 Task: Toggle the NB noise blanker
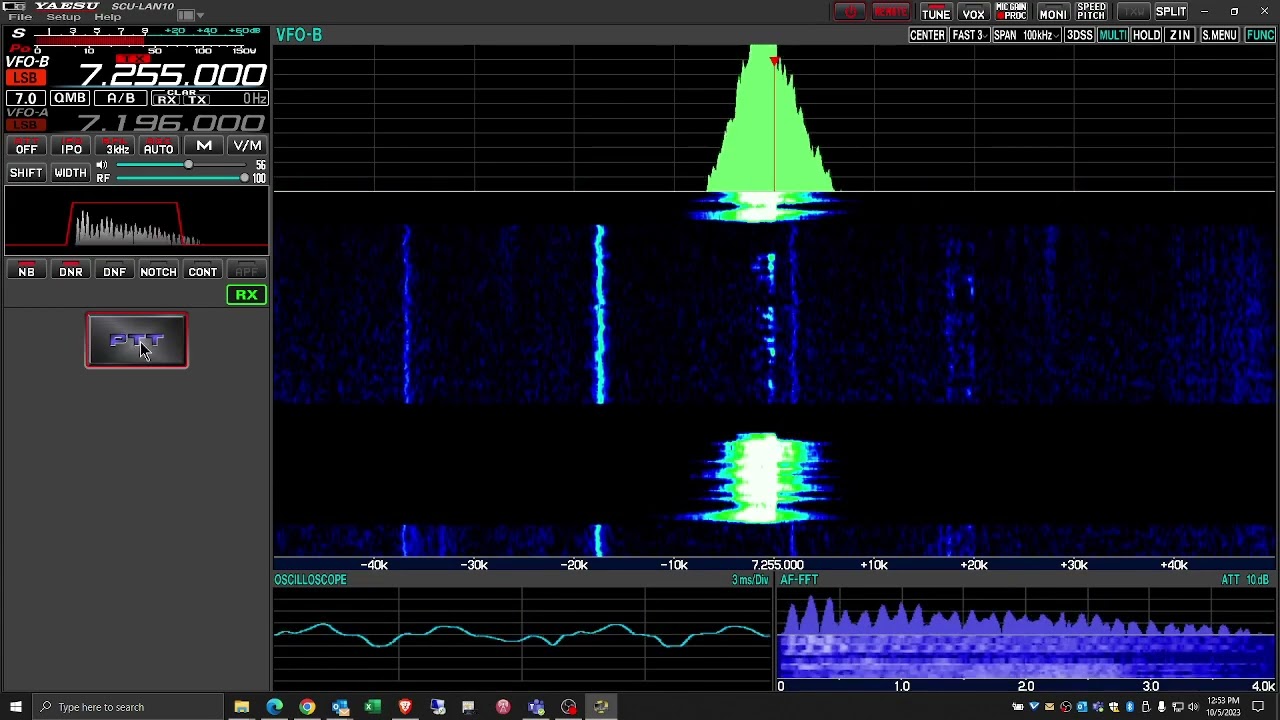[x=26, y=271]
